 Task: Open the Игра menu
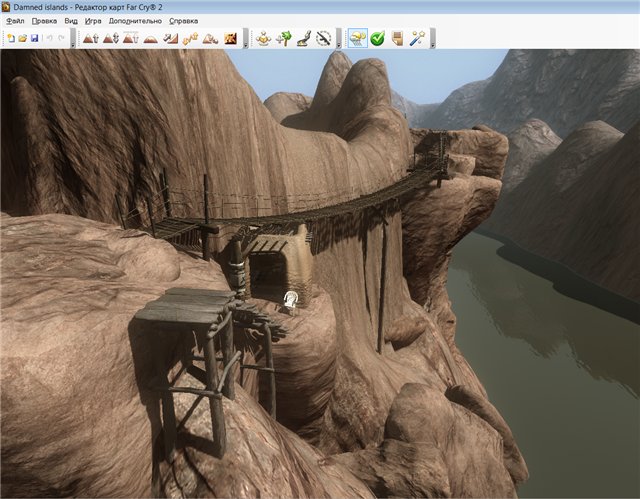point(93,21)
